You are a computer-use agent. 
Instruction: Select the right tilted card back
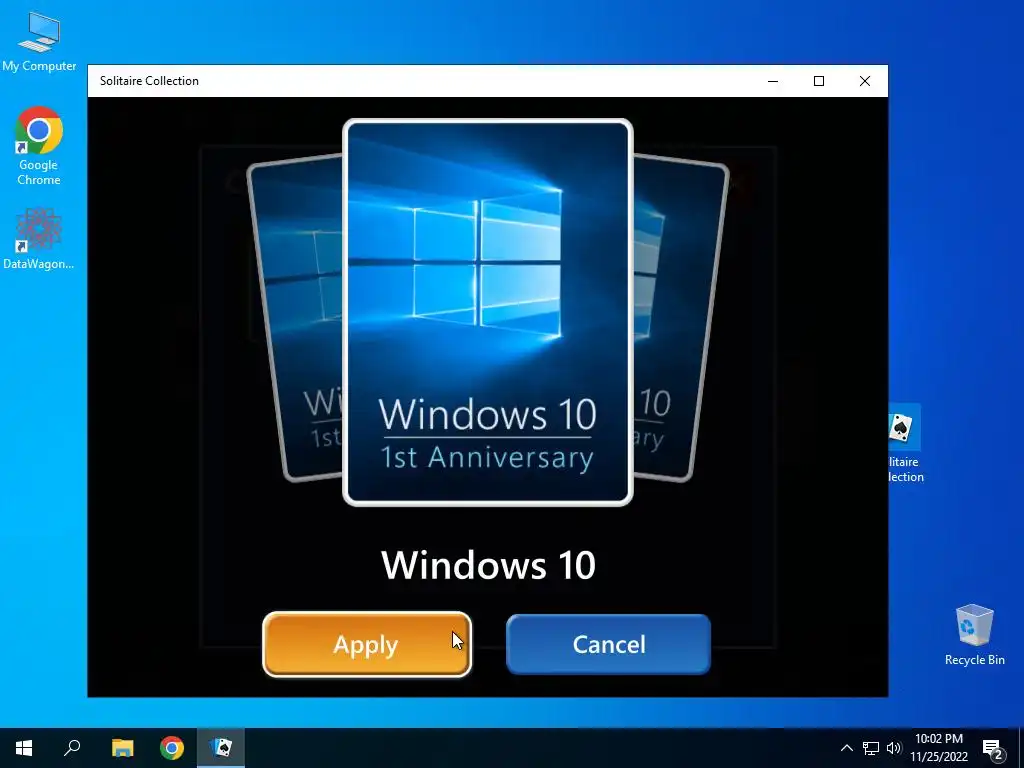[679, 319]
